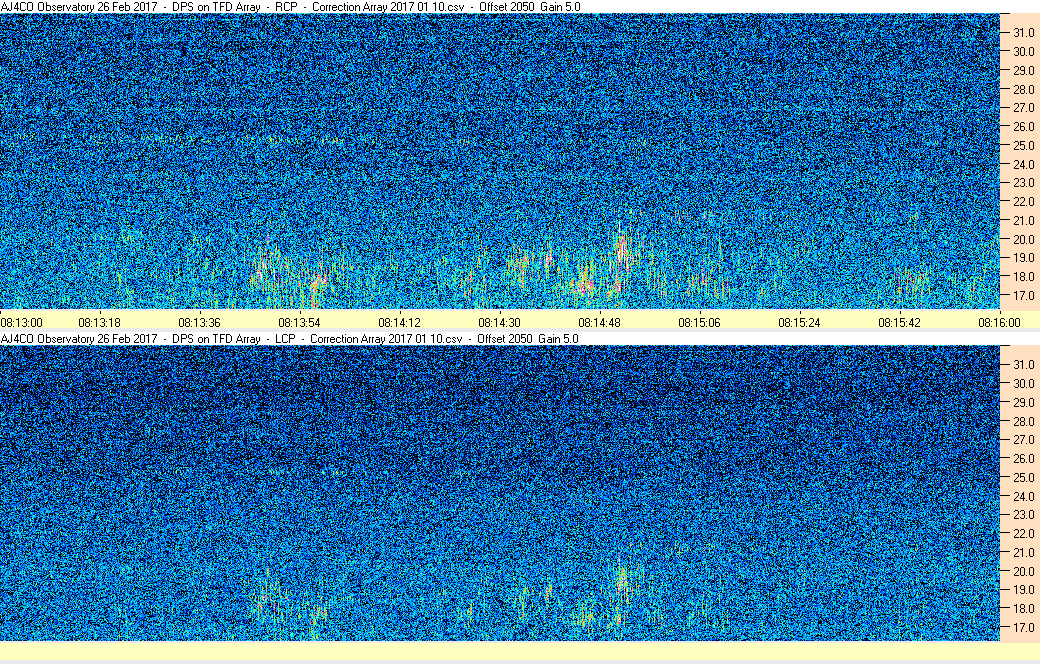Click 18.0 on the LCP frequency axis

click(x=1023, y=608)
